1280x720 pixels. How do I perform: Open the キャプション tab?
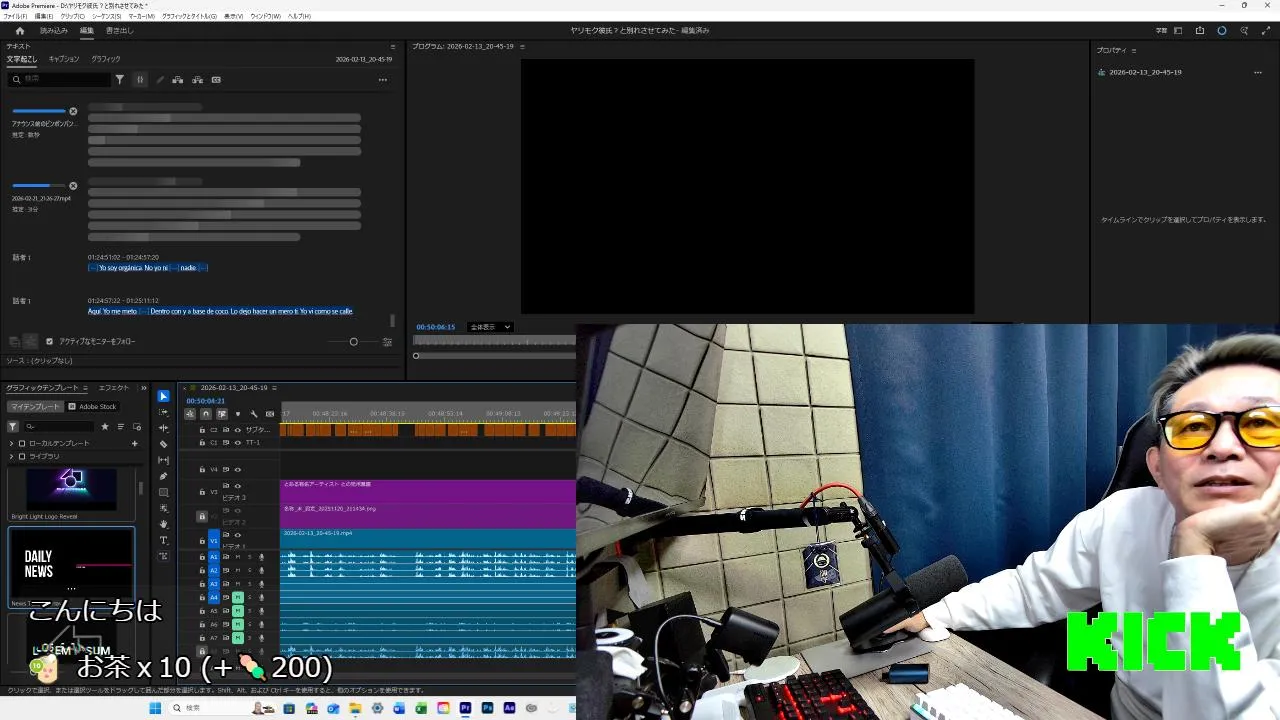coord(64,59)
